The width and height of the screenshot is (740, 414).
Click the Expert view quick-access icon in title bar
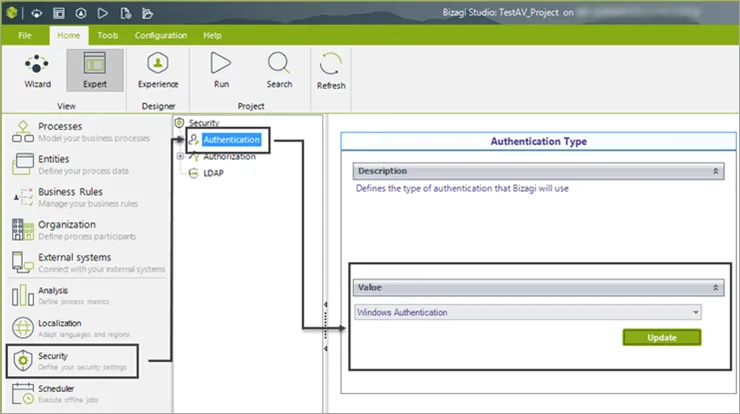pyautogui.click(x=59, y=13)
